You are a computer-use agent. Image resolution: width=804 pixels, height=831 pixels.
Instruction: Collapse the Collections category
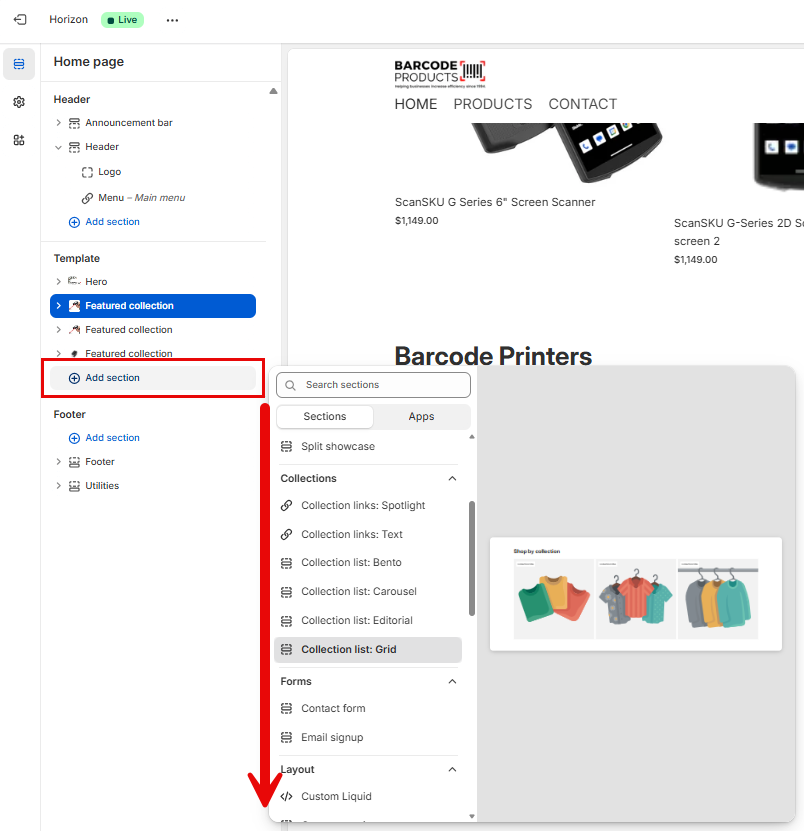[x=452, y=479]
